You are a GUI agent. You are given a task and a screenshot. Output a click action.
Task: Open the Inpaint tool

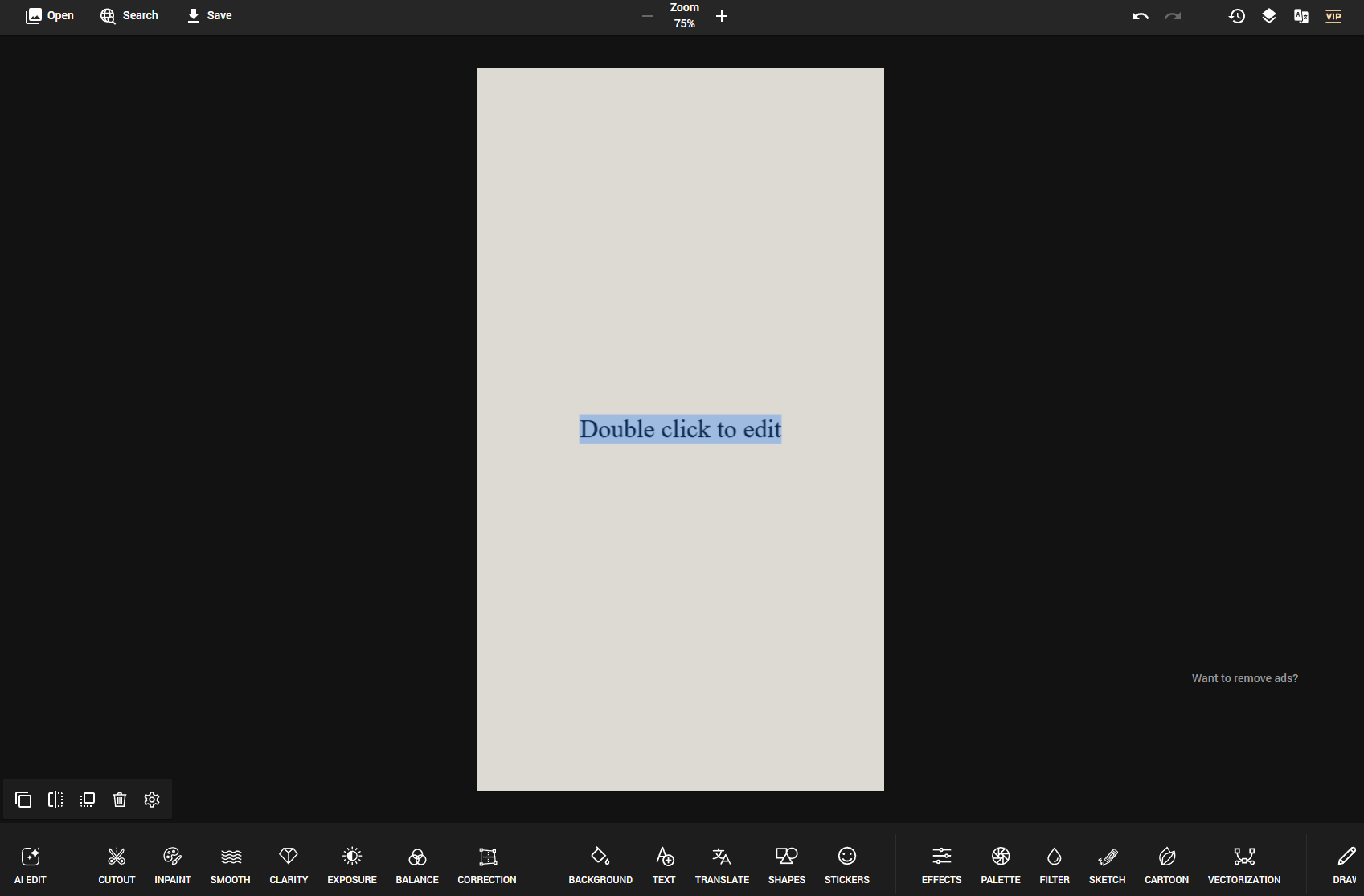pos(173,865)
